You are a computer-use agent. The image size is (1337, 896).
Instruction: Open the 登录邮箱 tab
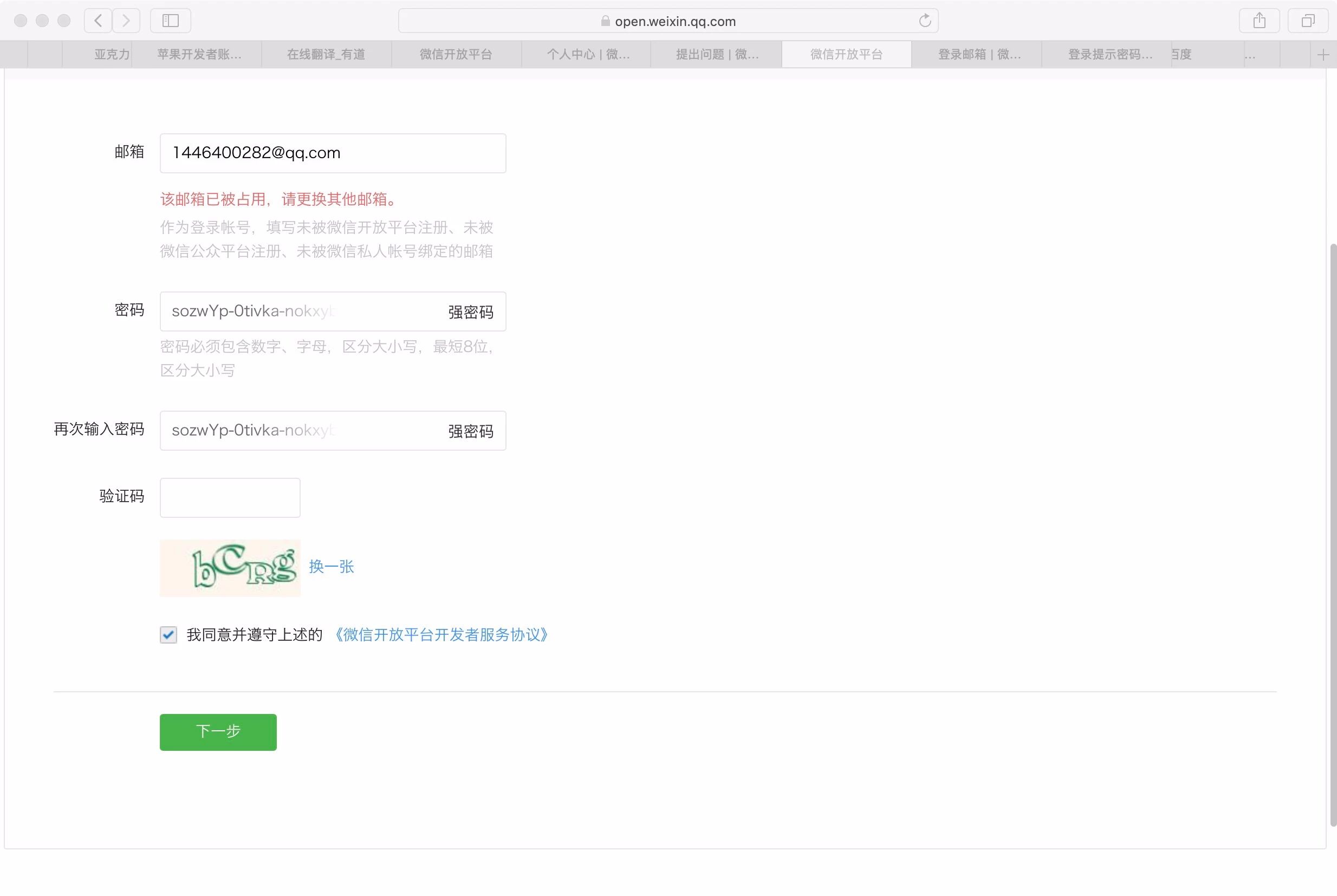(x=979, y=55)
